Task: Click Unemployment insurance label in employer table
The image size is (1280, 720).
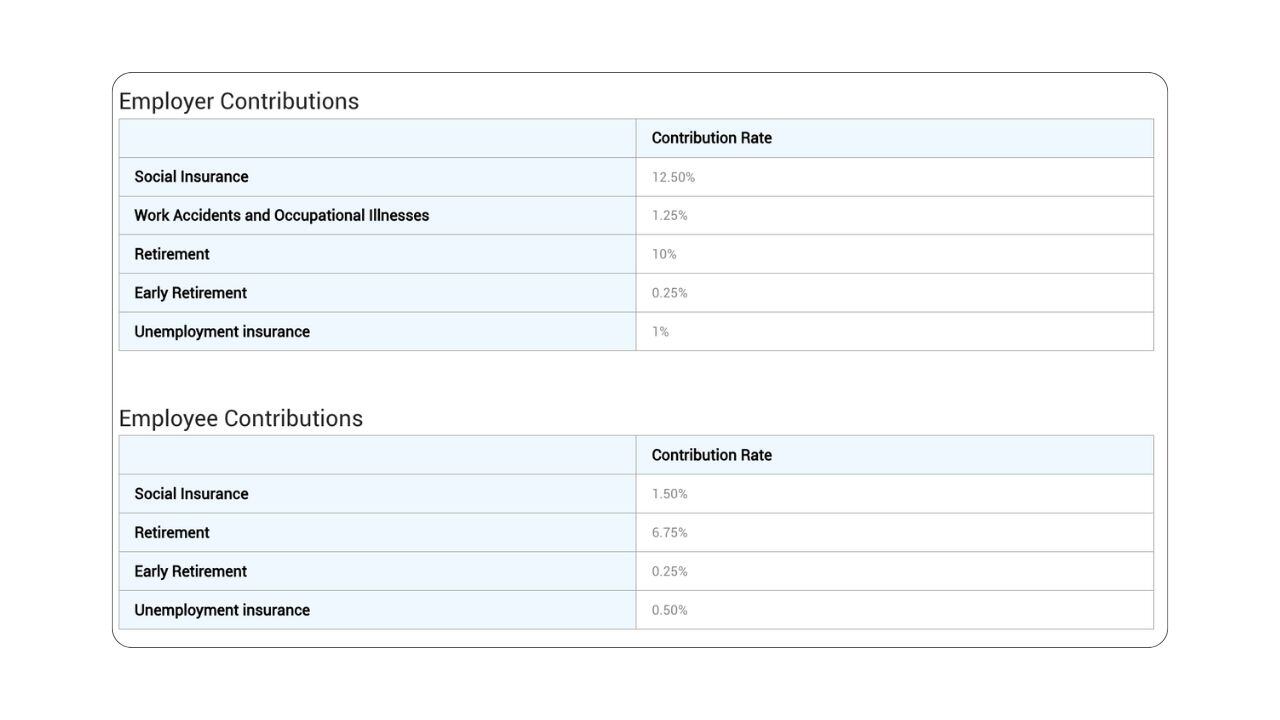Action: pyautogui.click(x=222, y=332)
